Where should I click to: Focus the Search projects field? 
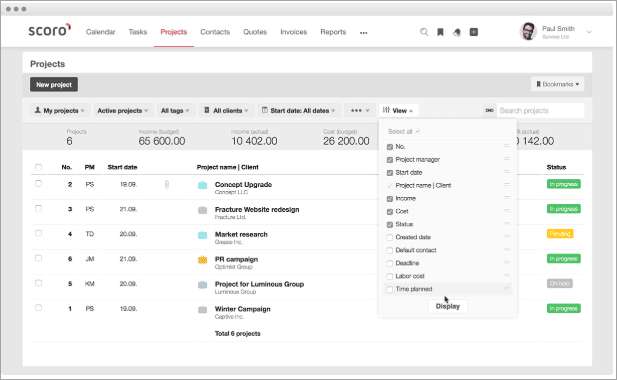click(x=540, y=111)
